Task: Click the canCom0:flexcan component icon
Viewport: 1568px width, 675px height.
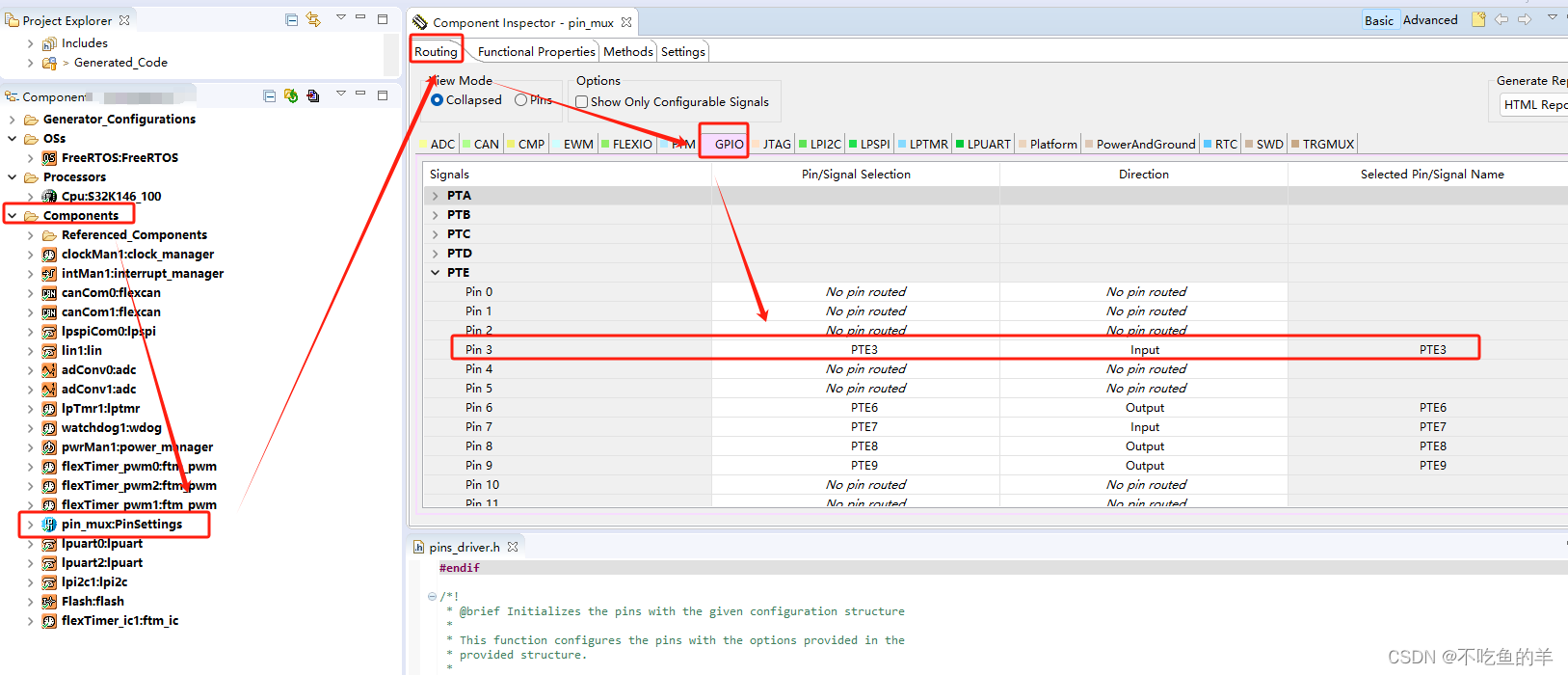Action: click(x=49, y=293)
